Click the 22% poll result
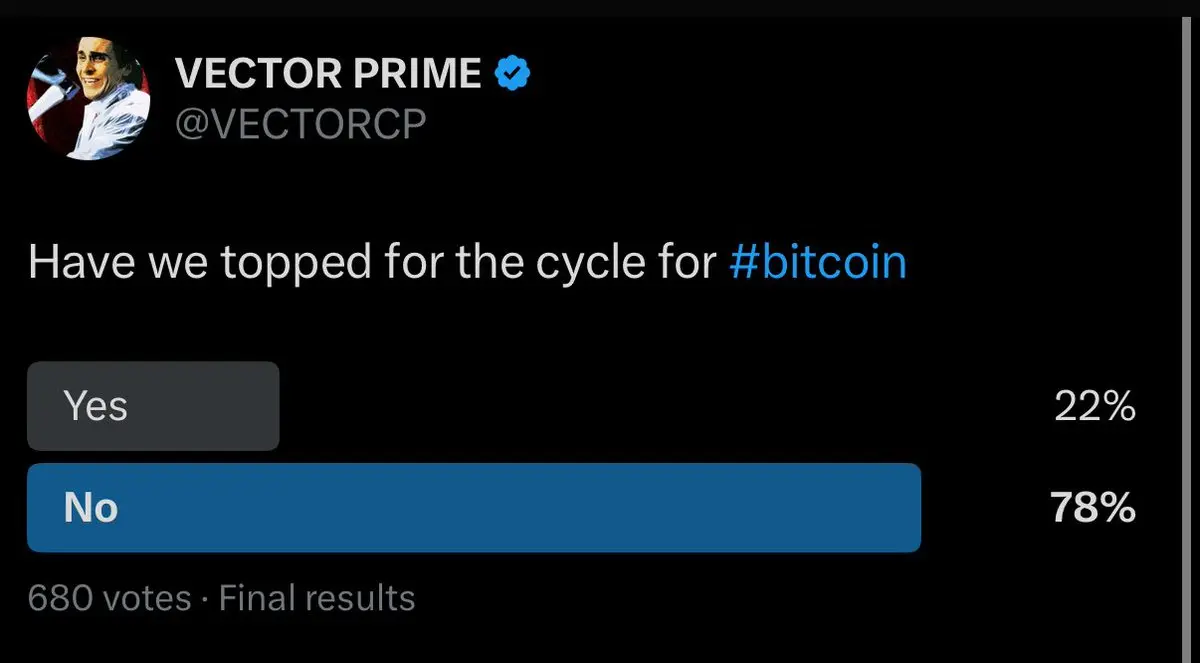 coord(1095,406)
